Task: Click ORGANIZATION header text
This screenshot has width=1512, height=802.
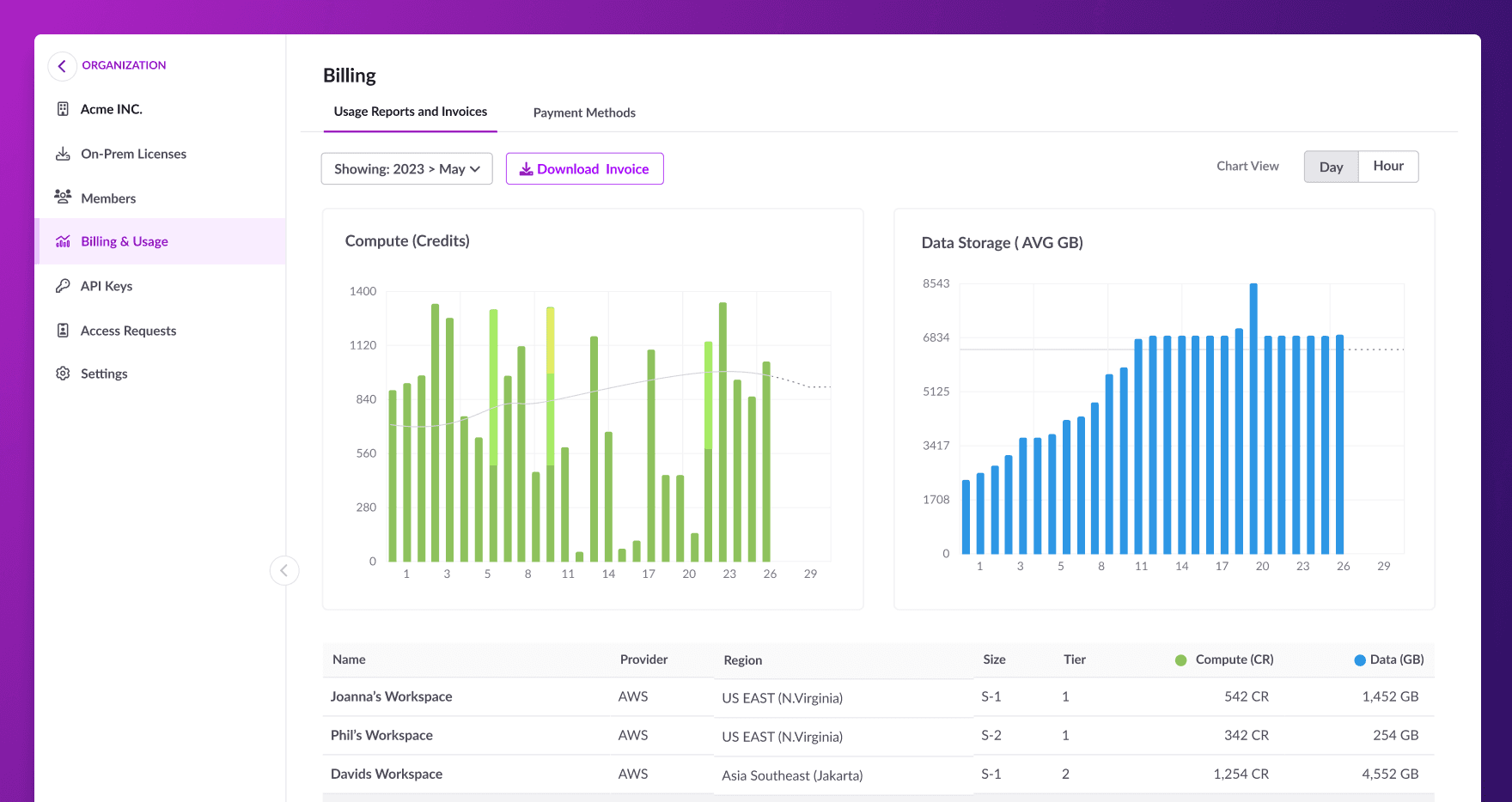Action: tap(124, 65)
